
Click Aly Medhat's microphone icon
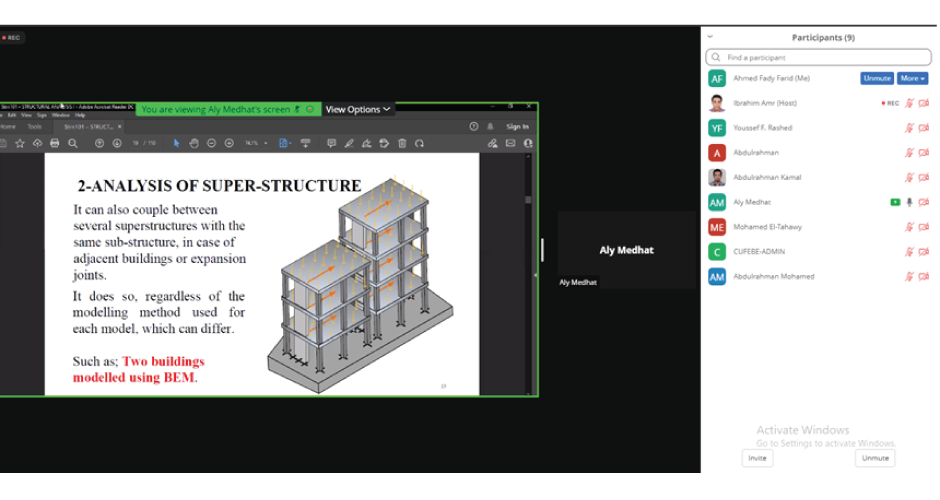(909, 202)
